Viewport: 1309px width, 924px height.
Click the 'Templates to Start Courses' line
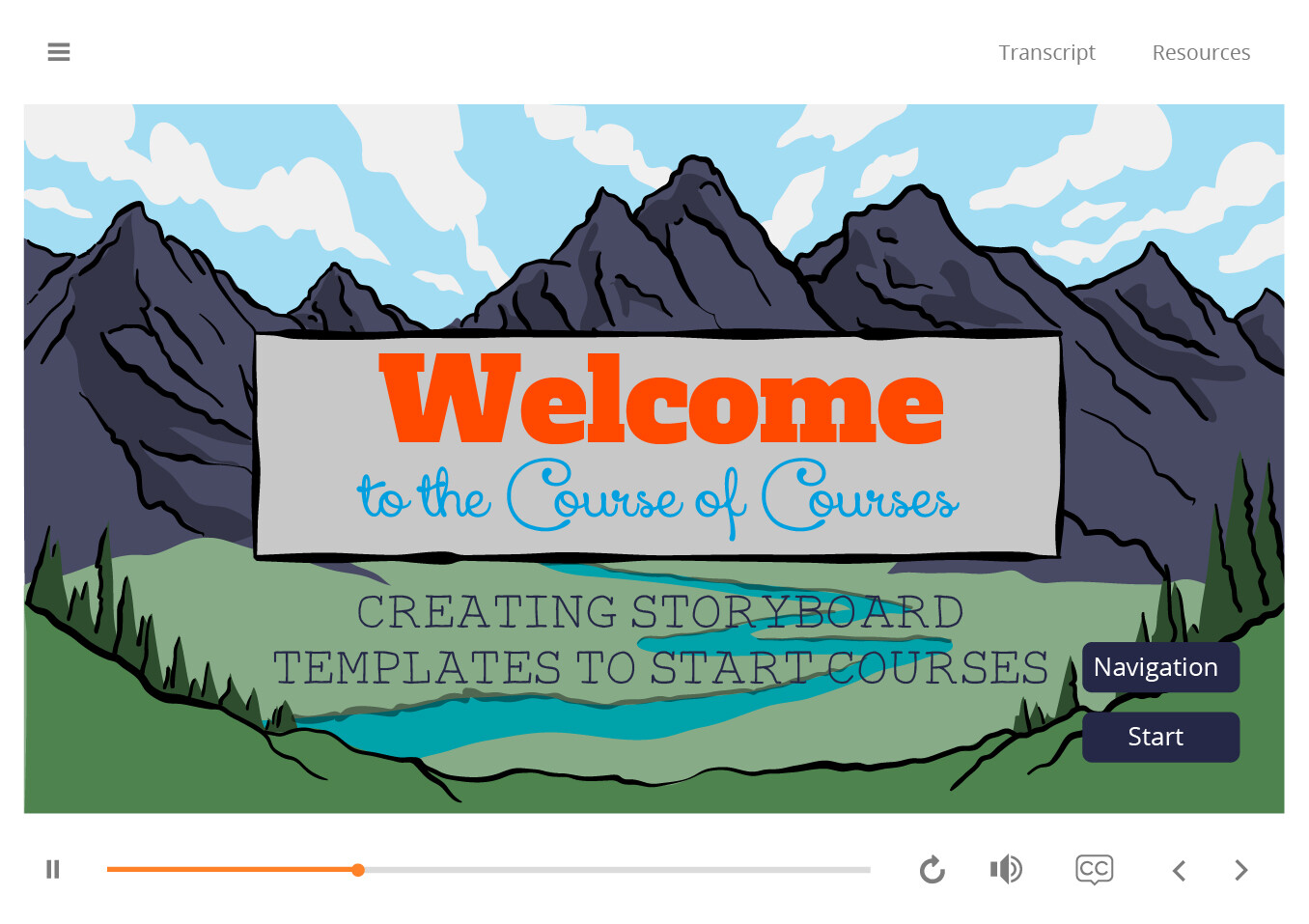pyautogui.click(x=660, y=668)
